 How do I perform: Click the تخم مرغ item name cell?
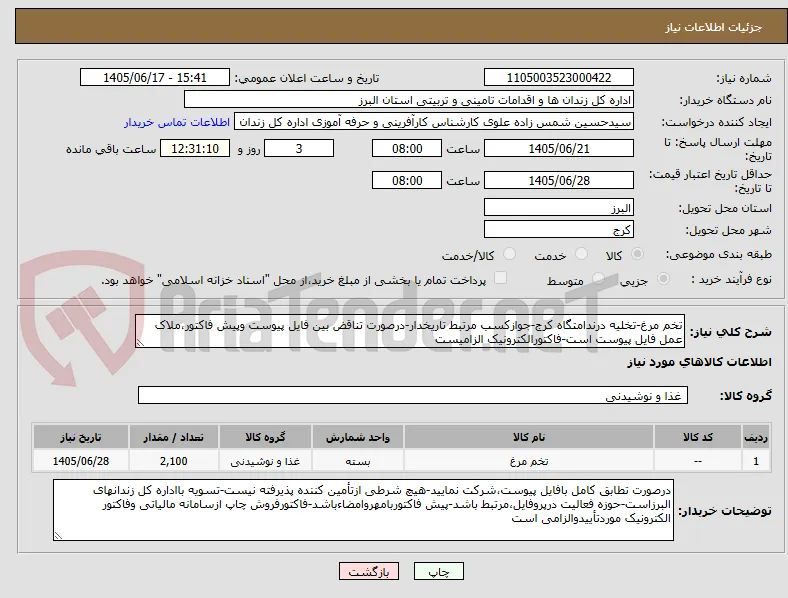(529, 461)
